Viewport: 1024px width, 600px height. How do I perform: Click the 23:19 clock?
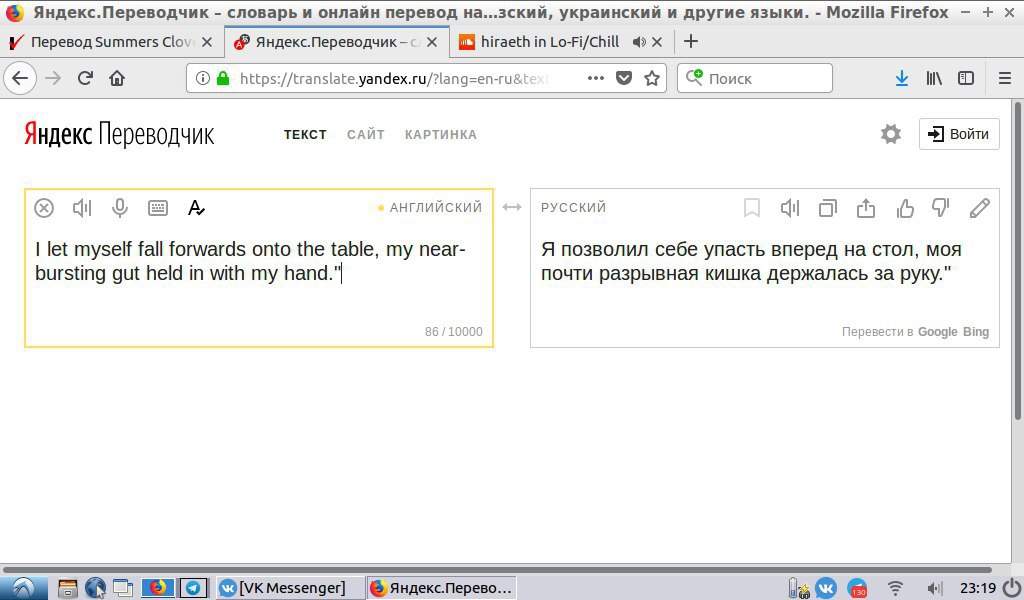click(x=978, y=588)
